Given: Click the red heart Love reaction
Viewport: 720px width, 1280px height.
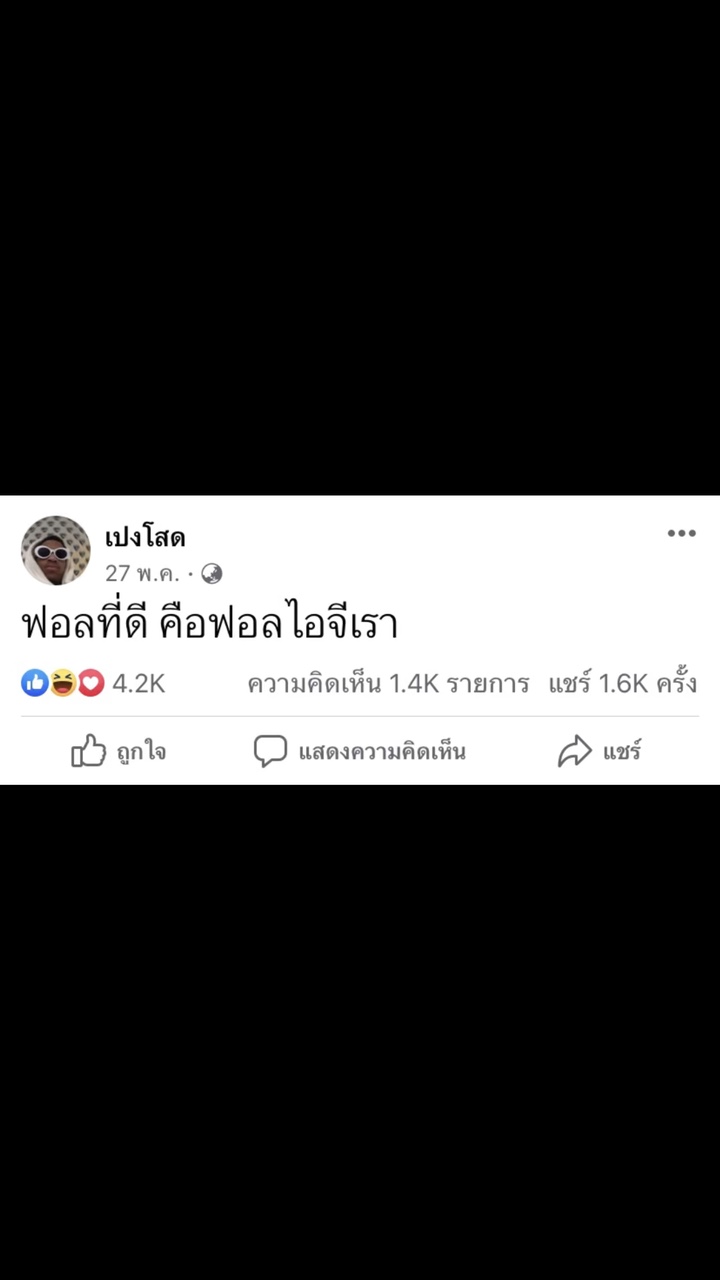Looking at the screenshot, I should (91, 683).
